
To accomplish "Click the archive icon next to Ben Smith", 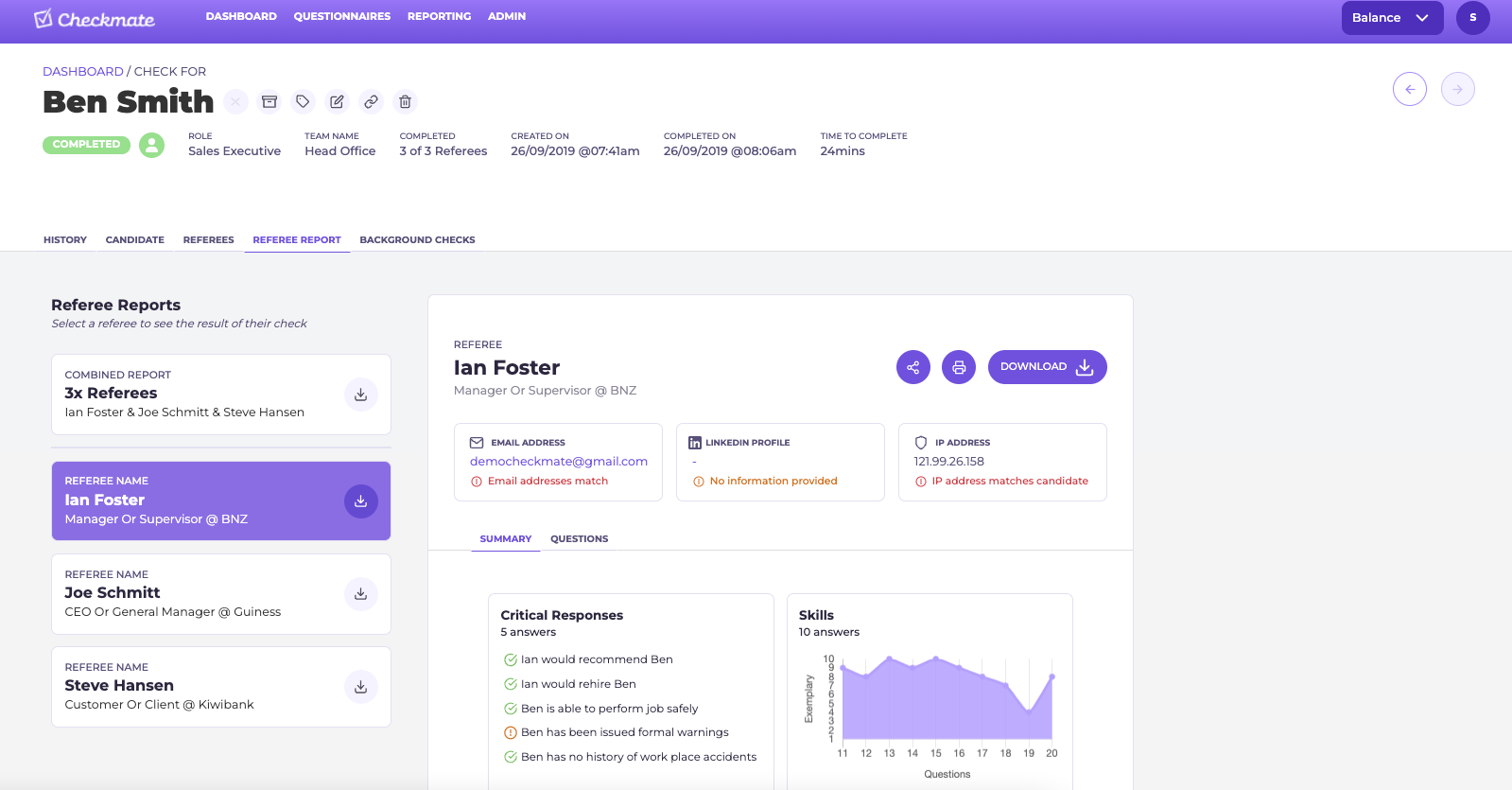I will click(269, 101).
